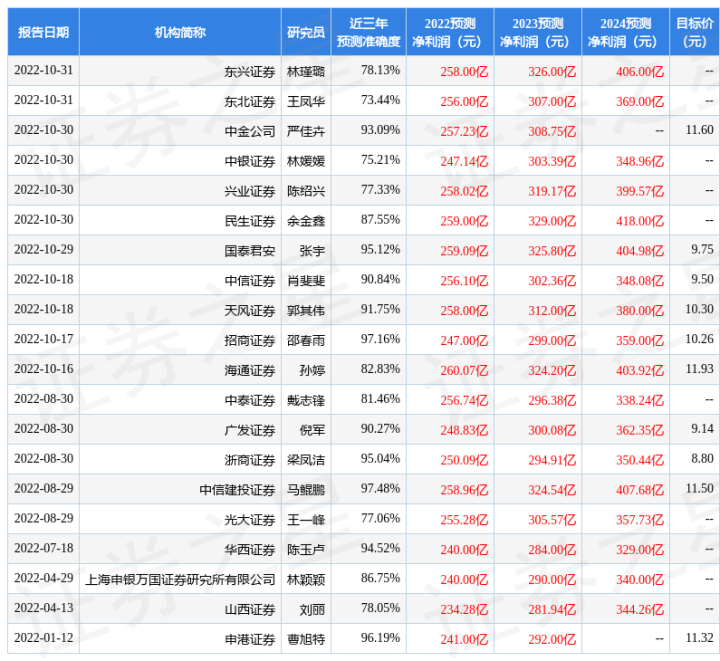Click researcher name 陈玉卢
720x661 pixels.
[306, 549]
